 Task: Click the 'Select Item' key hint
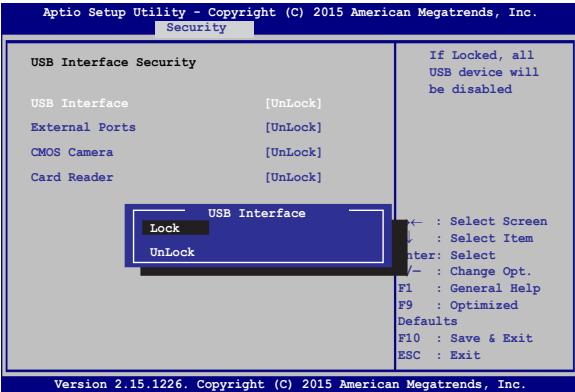point(491,238)
